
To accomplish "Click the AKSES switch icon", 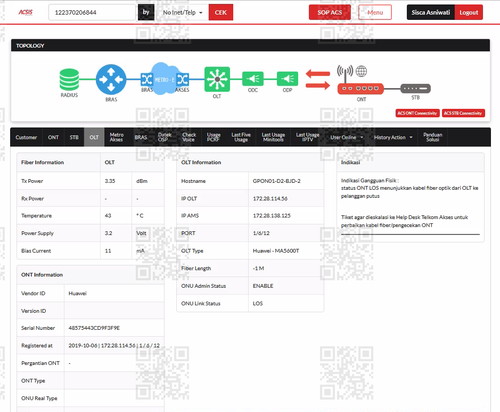I will (x=183, y=80).
